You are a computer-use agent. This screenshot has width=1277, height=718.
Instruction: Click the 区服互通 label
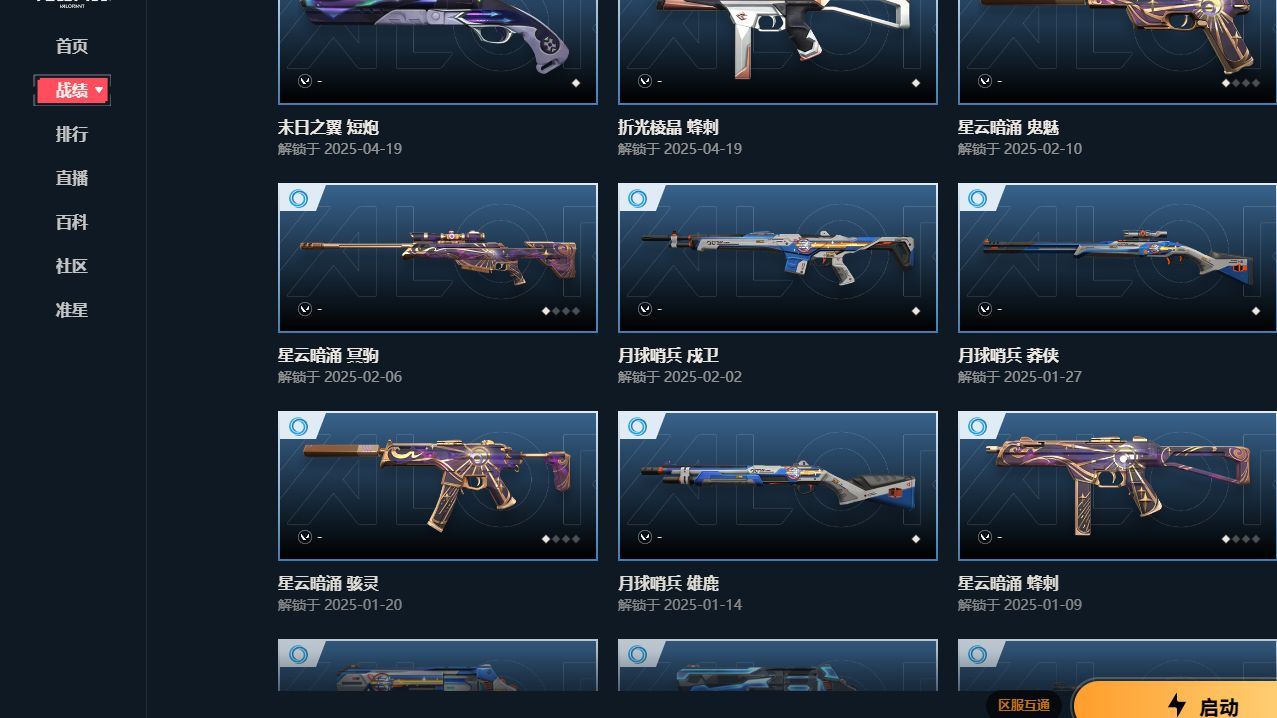coord(1024,705)
